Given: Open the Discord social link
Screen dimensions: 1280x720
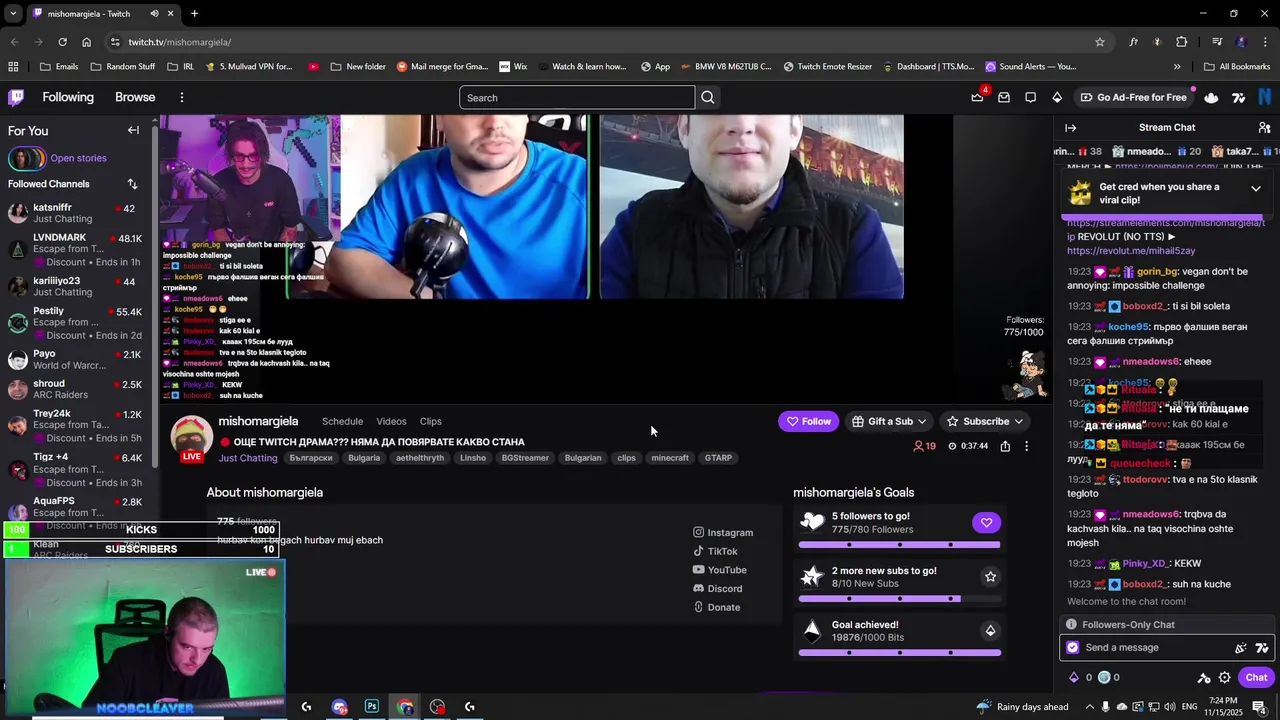Looking at the screenshot, I should [717, 589].
